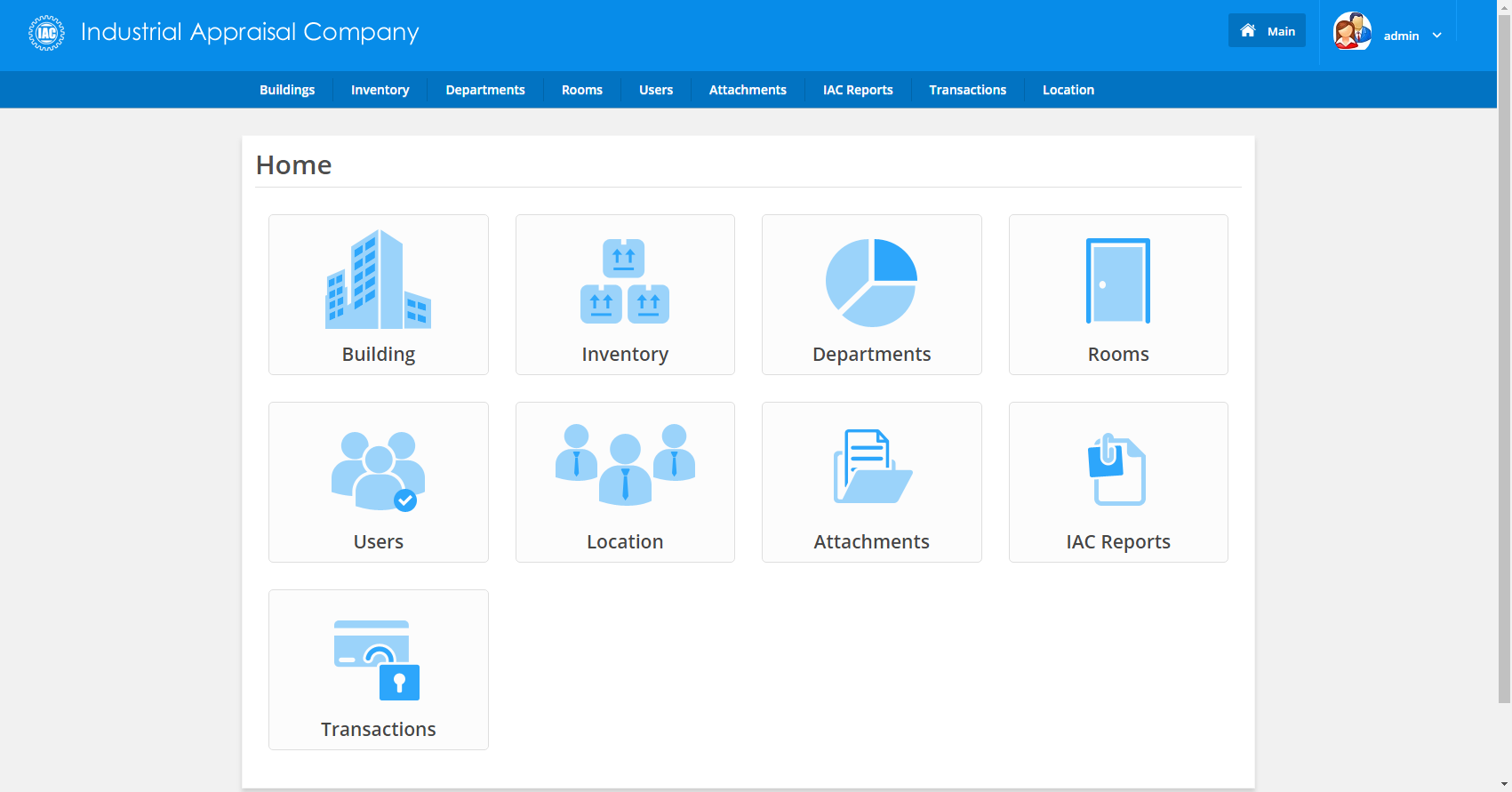Expand the admin dropdown arrow
Image resolution: width=1512 pixels, height=792 pixels.
1437,36
